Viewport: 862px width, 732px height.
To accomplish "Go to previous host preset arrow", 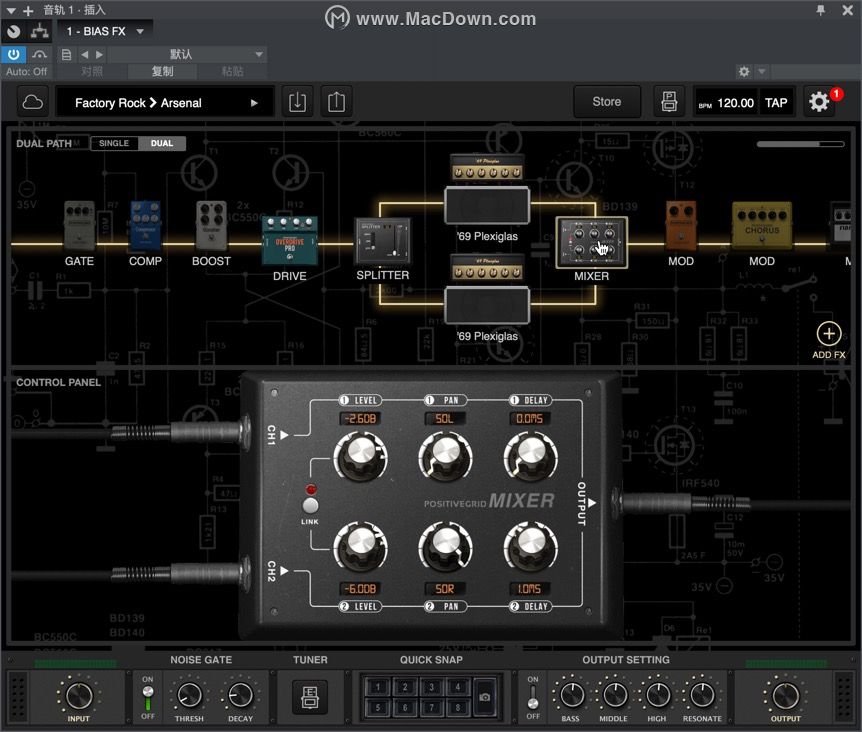I will [x=85, y=54].
